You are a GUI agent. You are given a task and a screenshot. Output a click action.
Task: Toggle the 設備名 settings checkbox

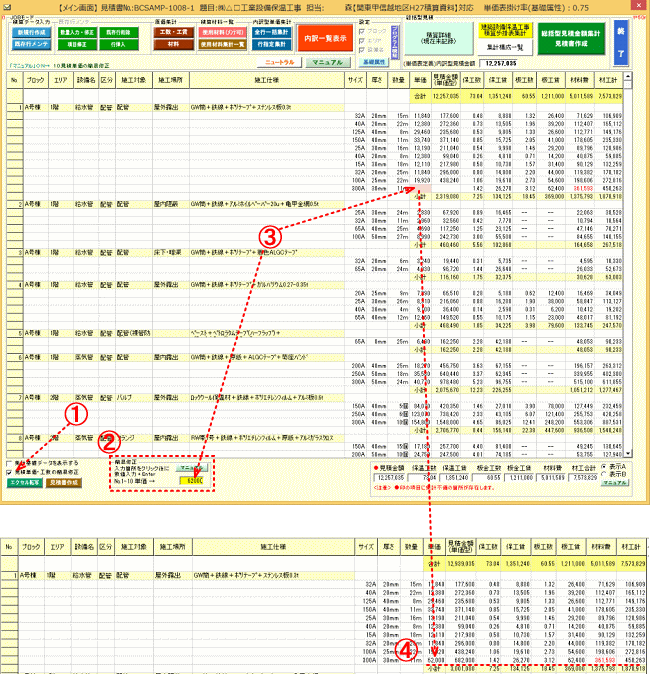(x=362, y=50)
